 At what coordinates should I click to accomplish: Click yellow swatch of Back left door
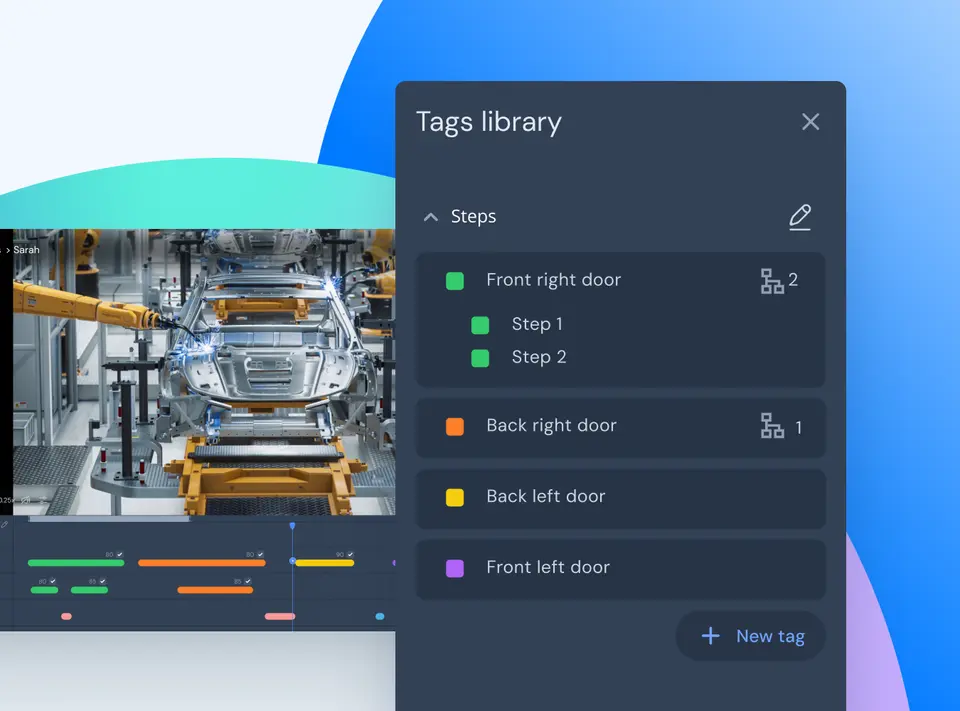tap(455, 497)
